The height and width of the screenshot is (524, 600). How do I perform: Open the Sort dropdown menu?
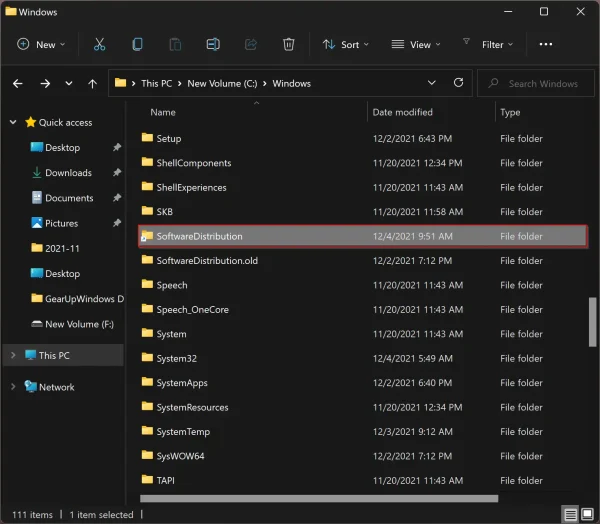[346, 44]
